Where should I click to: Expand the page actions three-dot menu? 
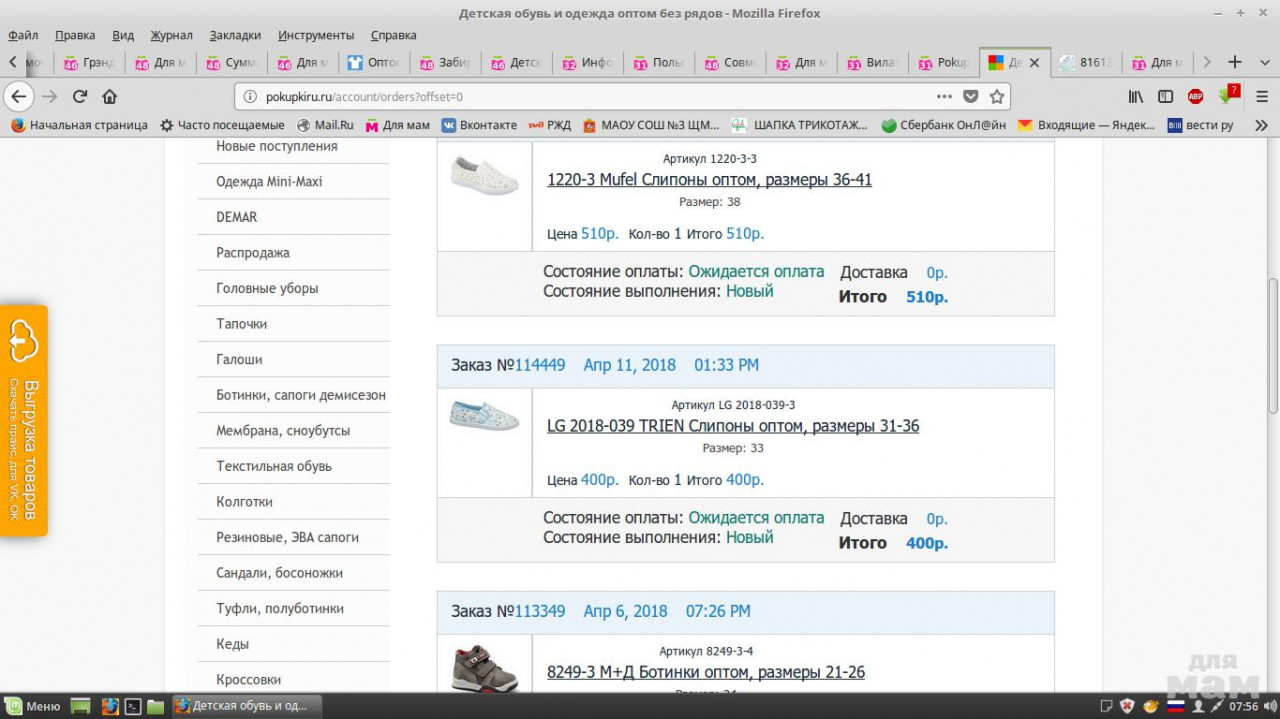click(x=944, y=97)
